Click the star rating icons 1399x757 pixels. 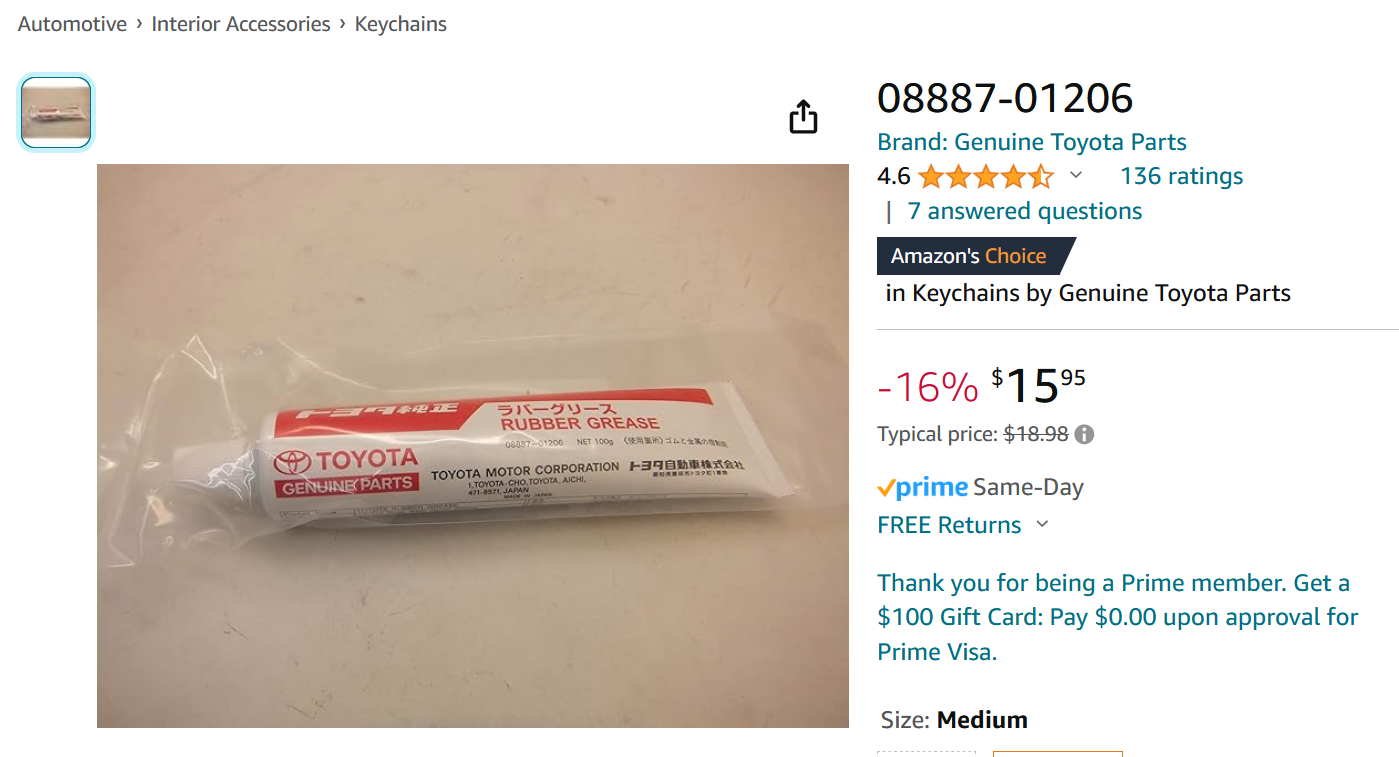click(985, 177)
